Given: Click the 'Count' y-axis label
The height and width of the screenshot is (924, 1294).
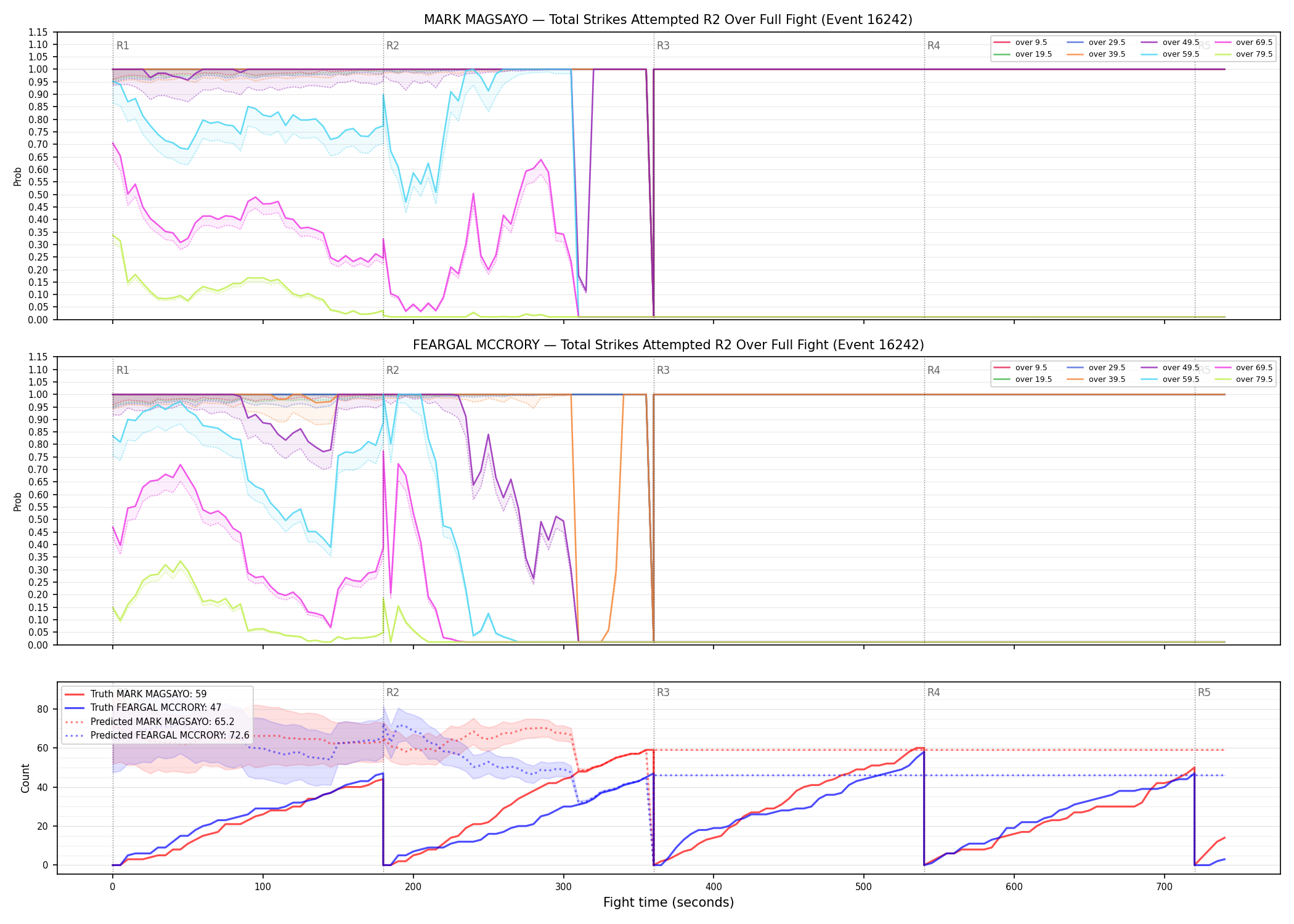Looking at the screenshot, I should point(25,778).
